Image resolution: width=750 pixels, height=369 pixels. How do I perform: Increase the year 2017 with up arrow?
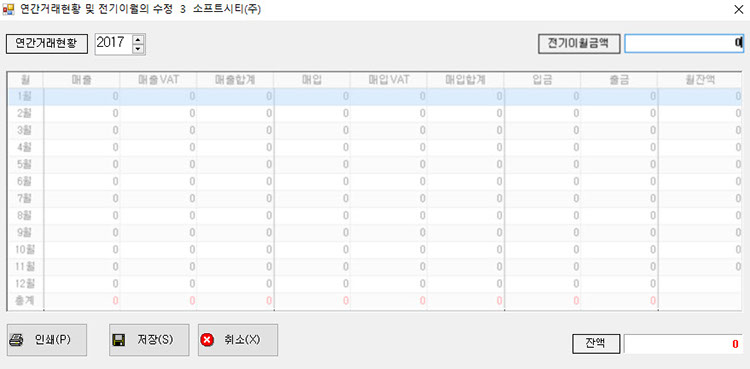138,40
